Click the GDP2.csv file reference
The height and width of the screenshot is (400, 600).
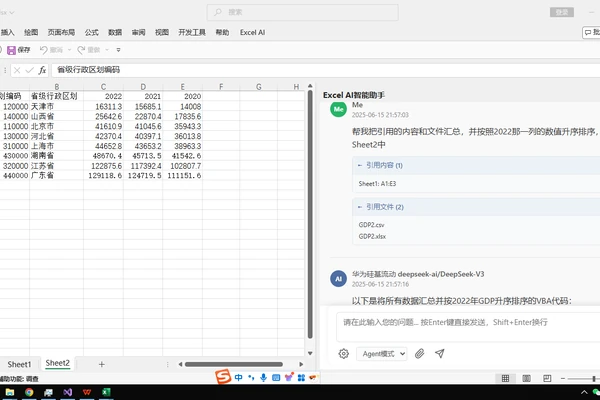(x=371, y=225)
